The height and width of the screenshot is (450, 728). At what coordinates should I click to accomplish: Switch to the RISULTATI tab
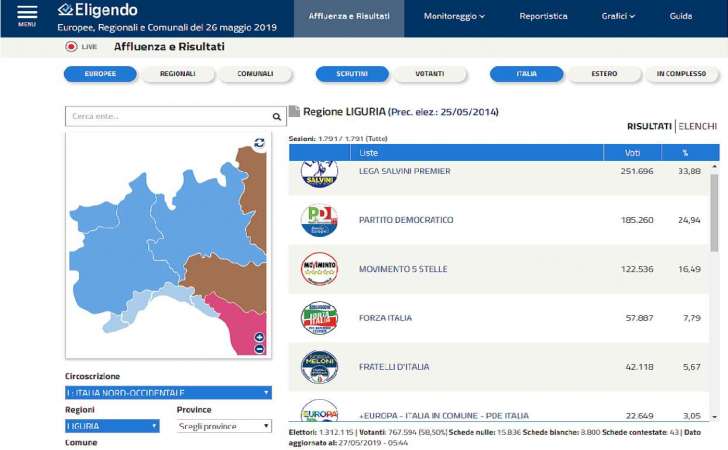tap(649, 126)
